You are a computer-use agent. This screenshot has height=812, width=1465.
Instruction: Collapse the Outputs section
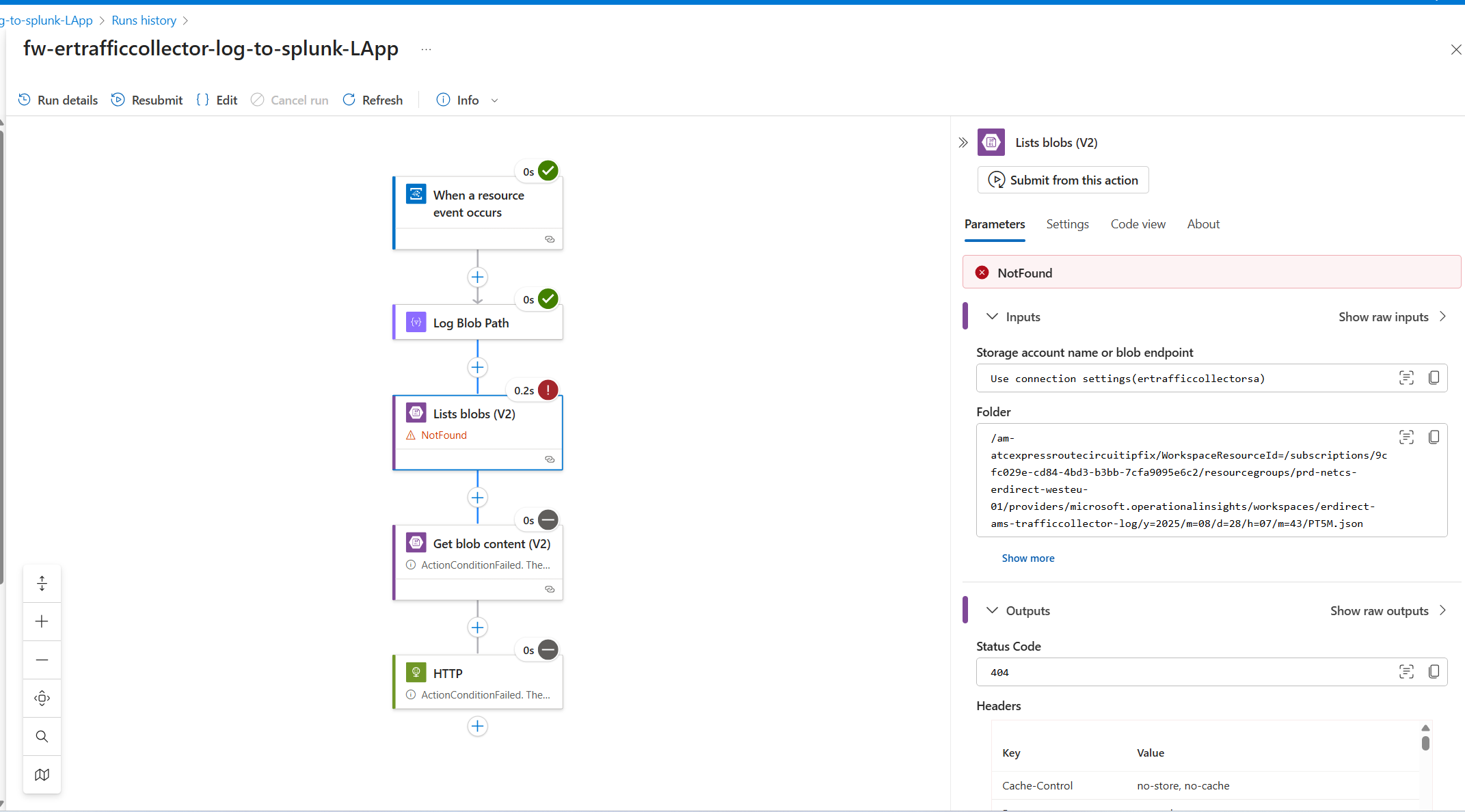[x=992, y=610]
